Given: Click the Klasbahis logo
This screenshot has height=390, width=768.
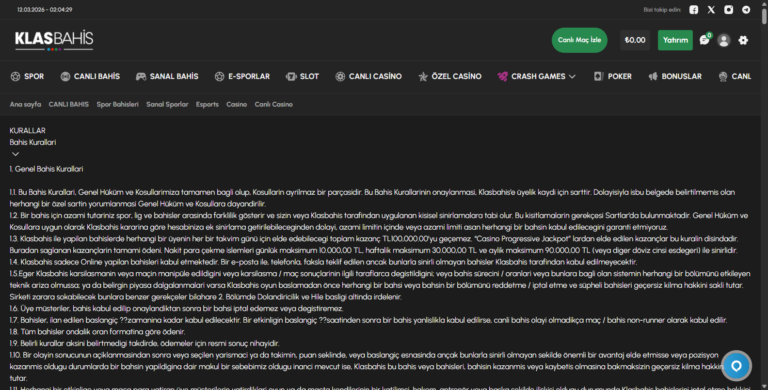Looking at the screenshot, I should (54, 40).
